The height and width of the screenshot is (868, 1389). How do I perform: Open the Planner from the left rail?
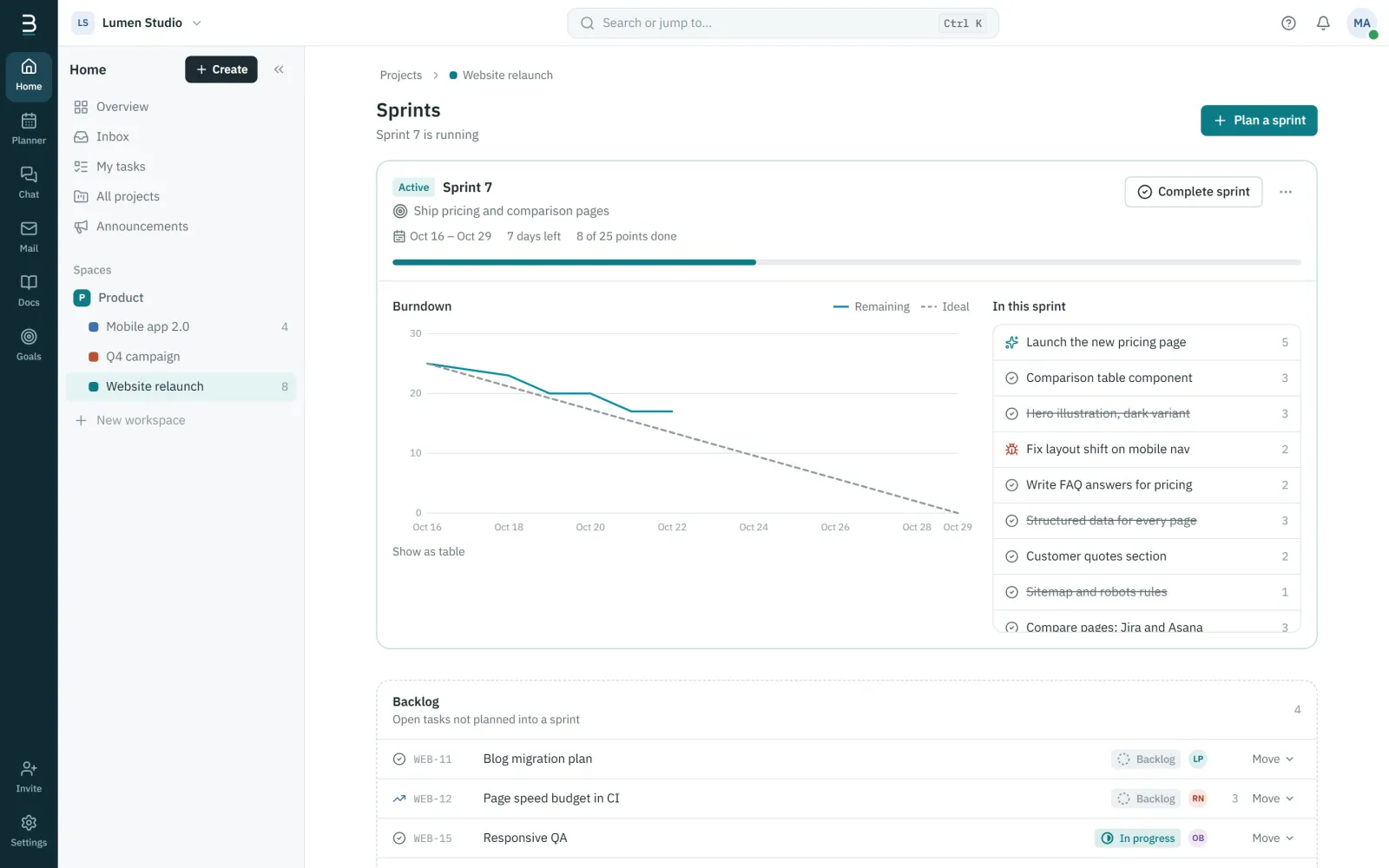[29, 128]
